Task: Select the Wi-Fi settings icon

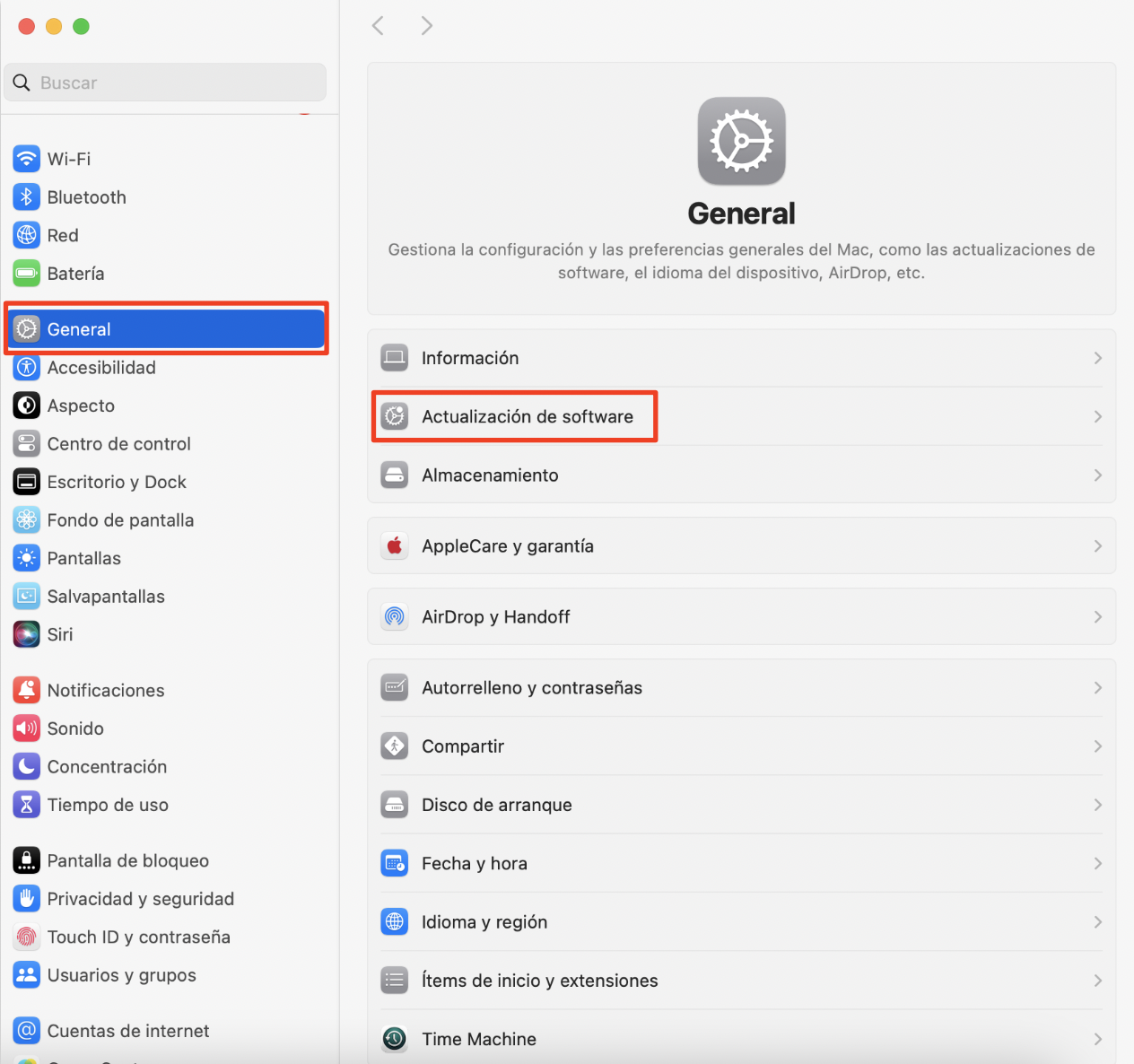Action: pos(26,159)
